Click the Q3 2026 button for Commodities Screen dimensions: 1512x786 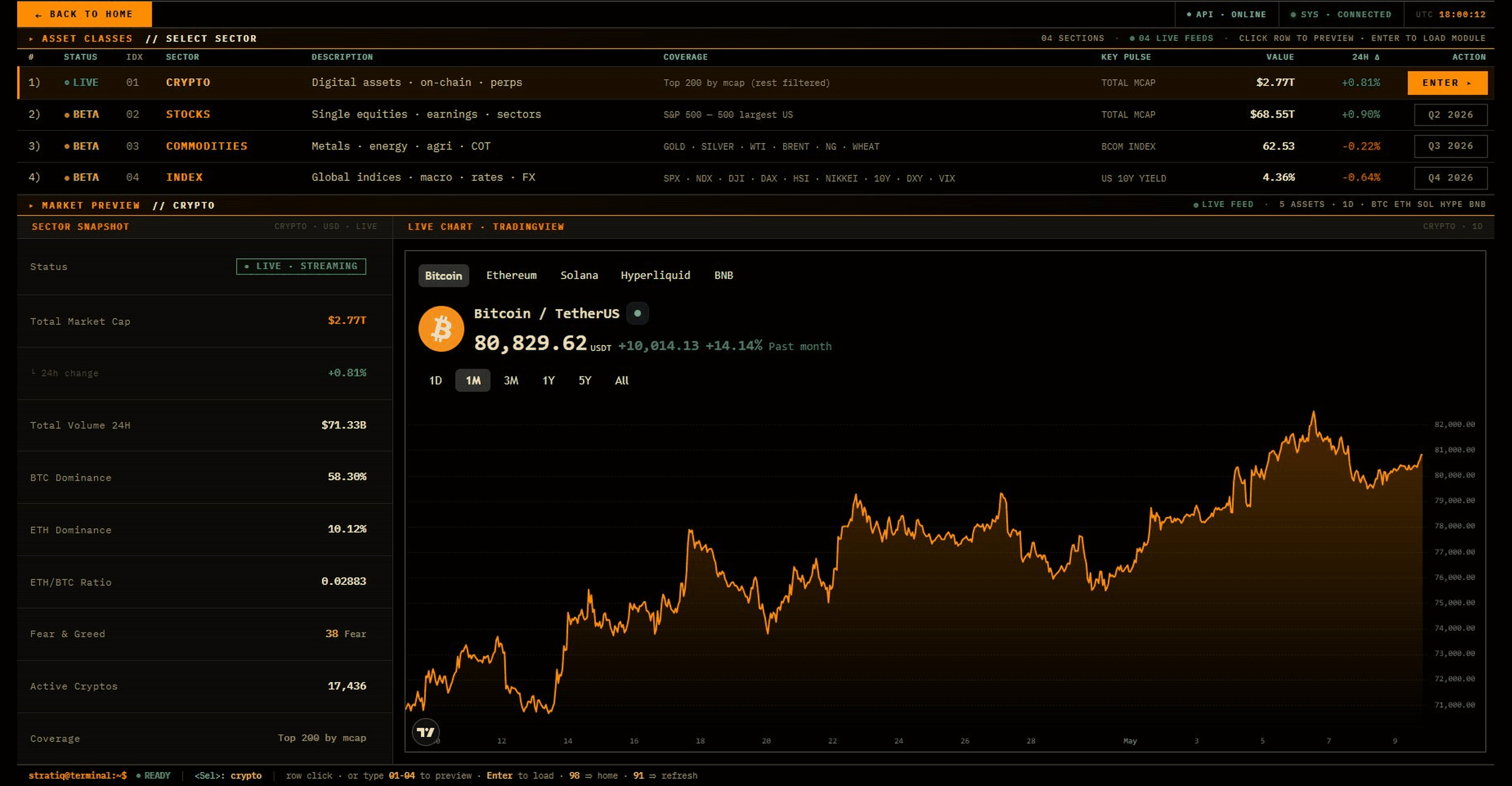(x=1451, y=146)
